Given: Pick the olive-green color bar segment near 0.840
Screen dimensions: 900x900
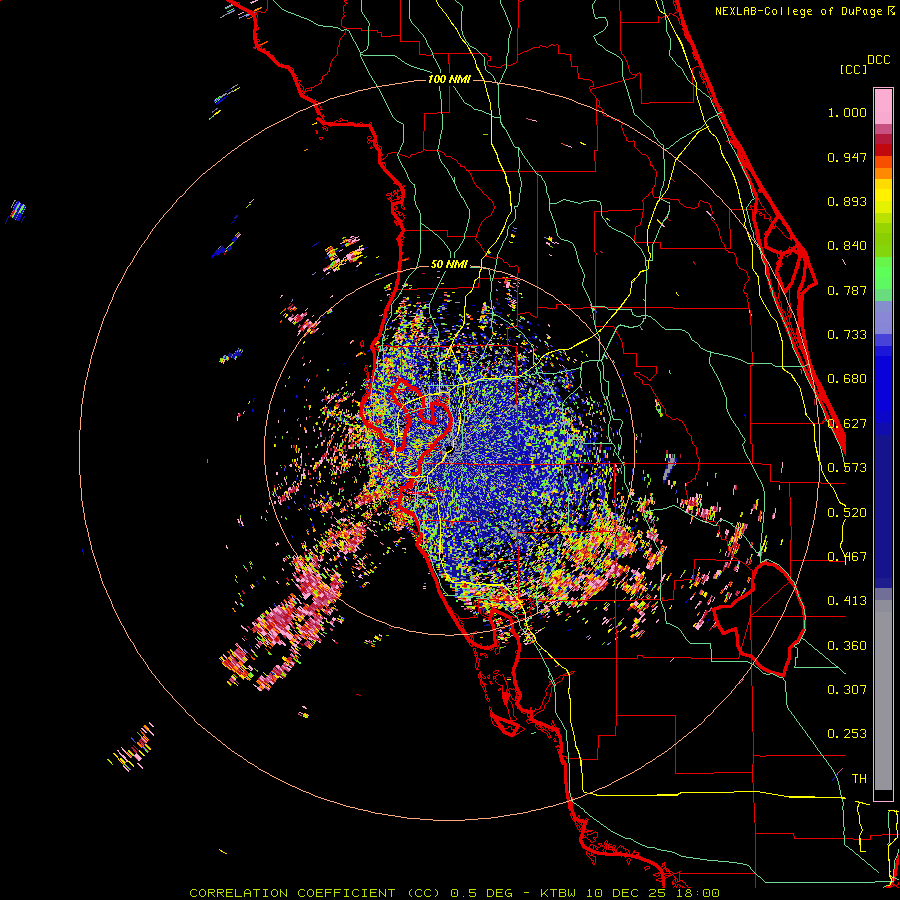Looking at the screenshot, I should click(x=883, y=239).
